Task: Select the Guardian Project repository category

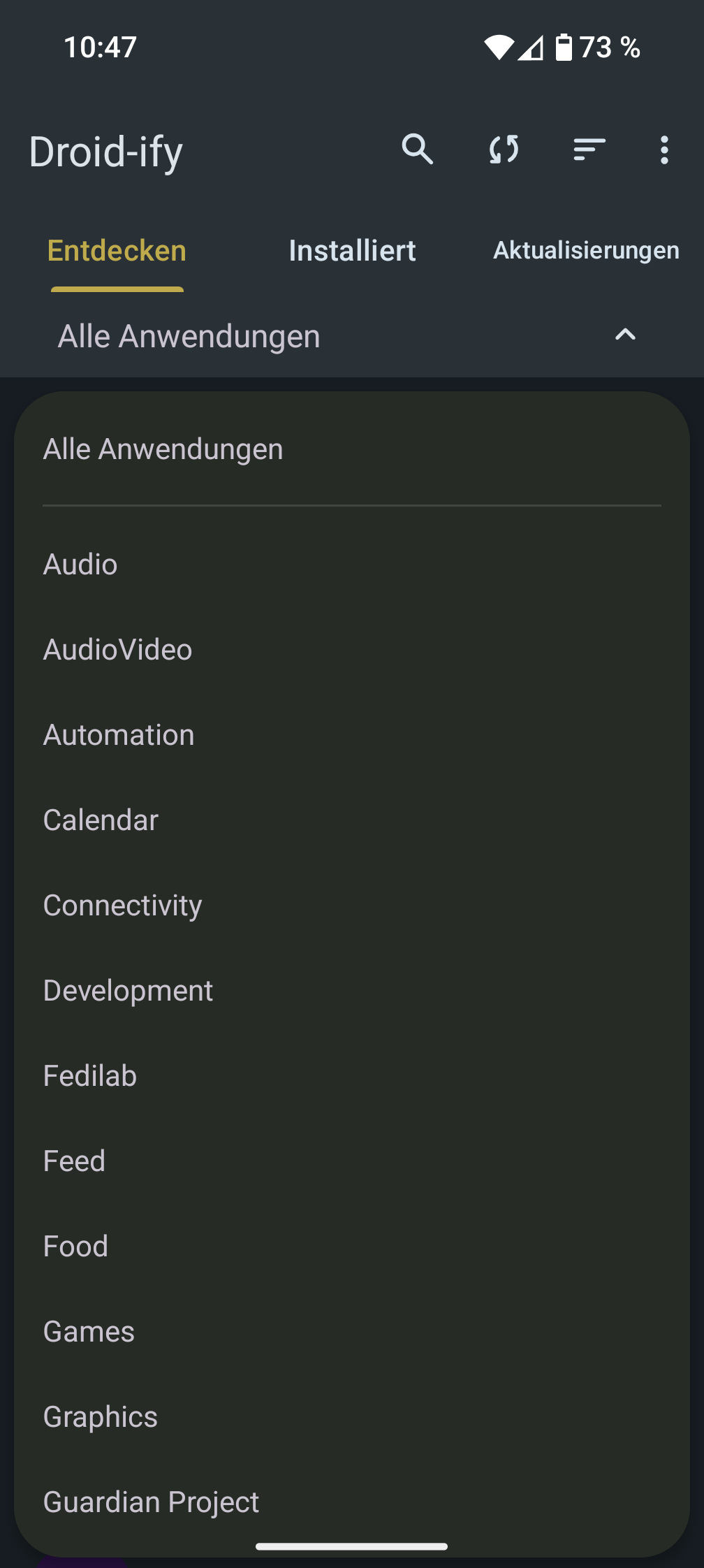Action: pos(151,1501)
